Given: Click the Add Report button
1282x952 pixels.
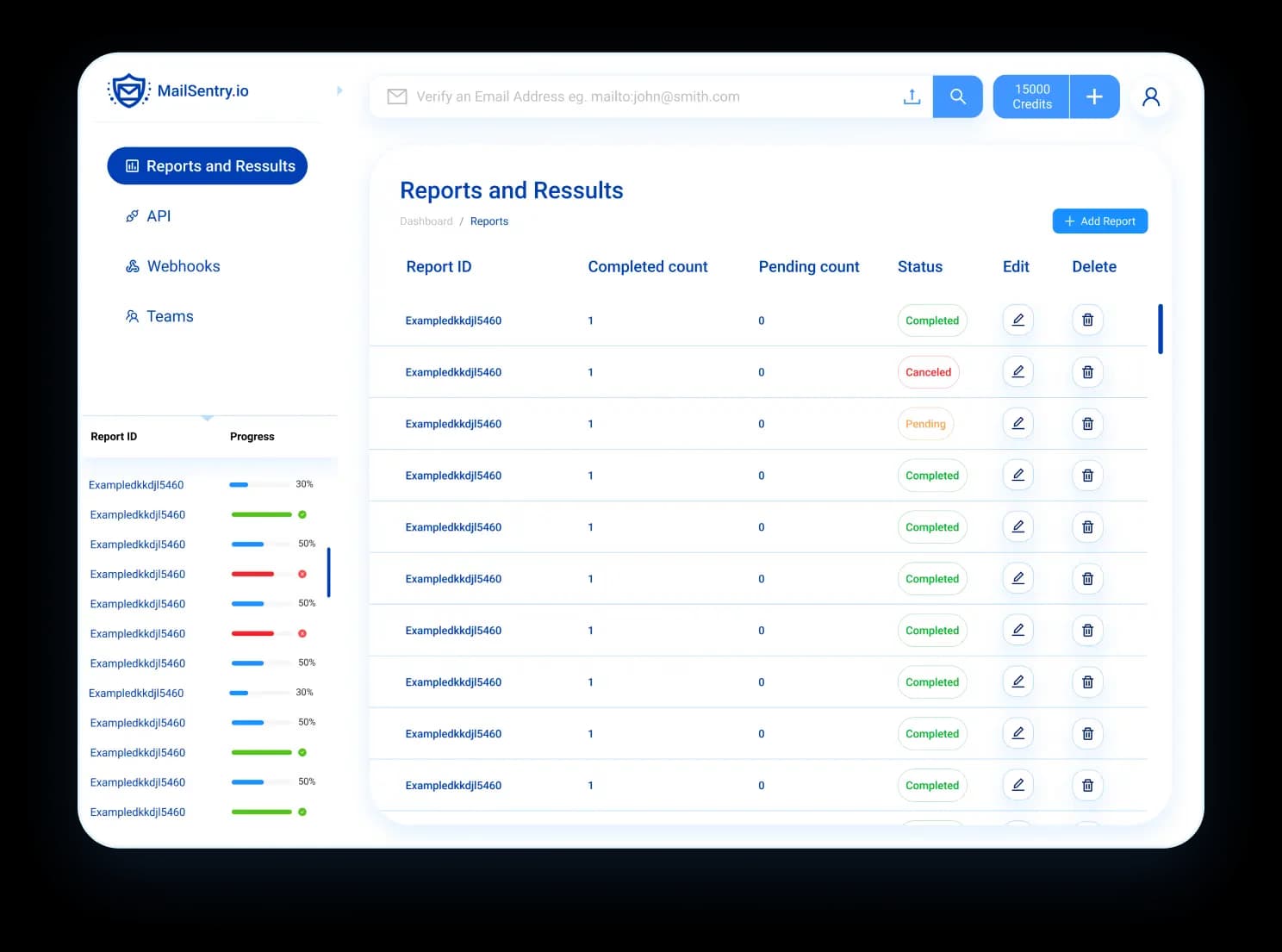Looking at the screenshot, I should pyautogui.click(x=1099, y=221).
